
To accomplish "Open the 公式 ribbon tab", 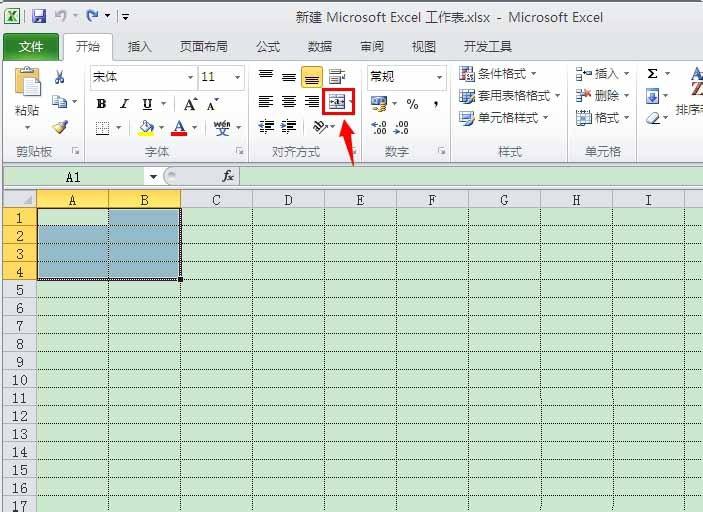I will [268, 47].
